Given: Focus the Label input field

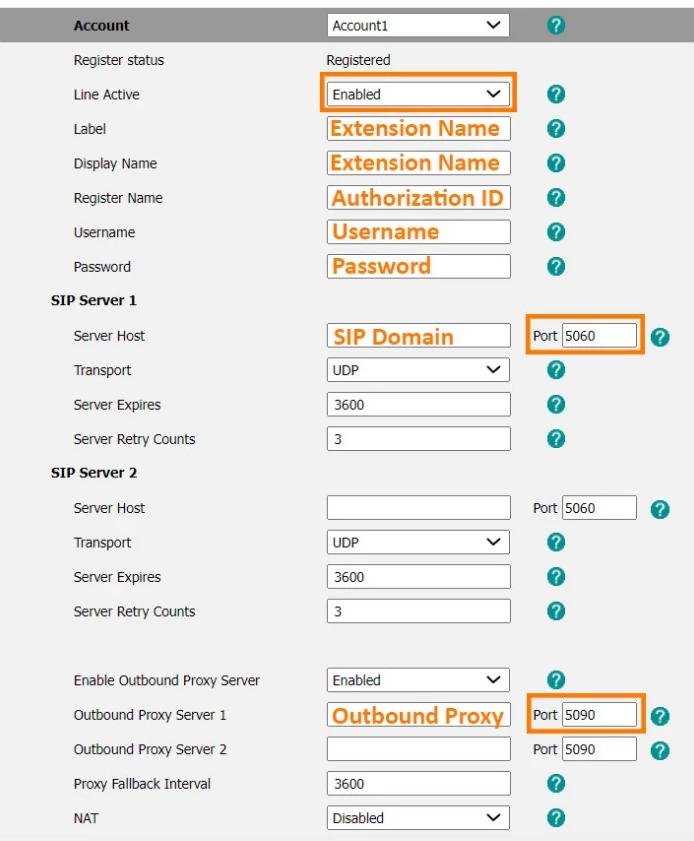Looking at the screenshot, I should tap(418, 129).
